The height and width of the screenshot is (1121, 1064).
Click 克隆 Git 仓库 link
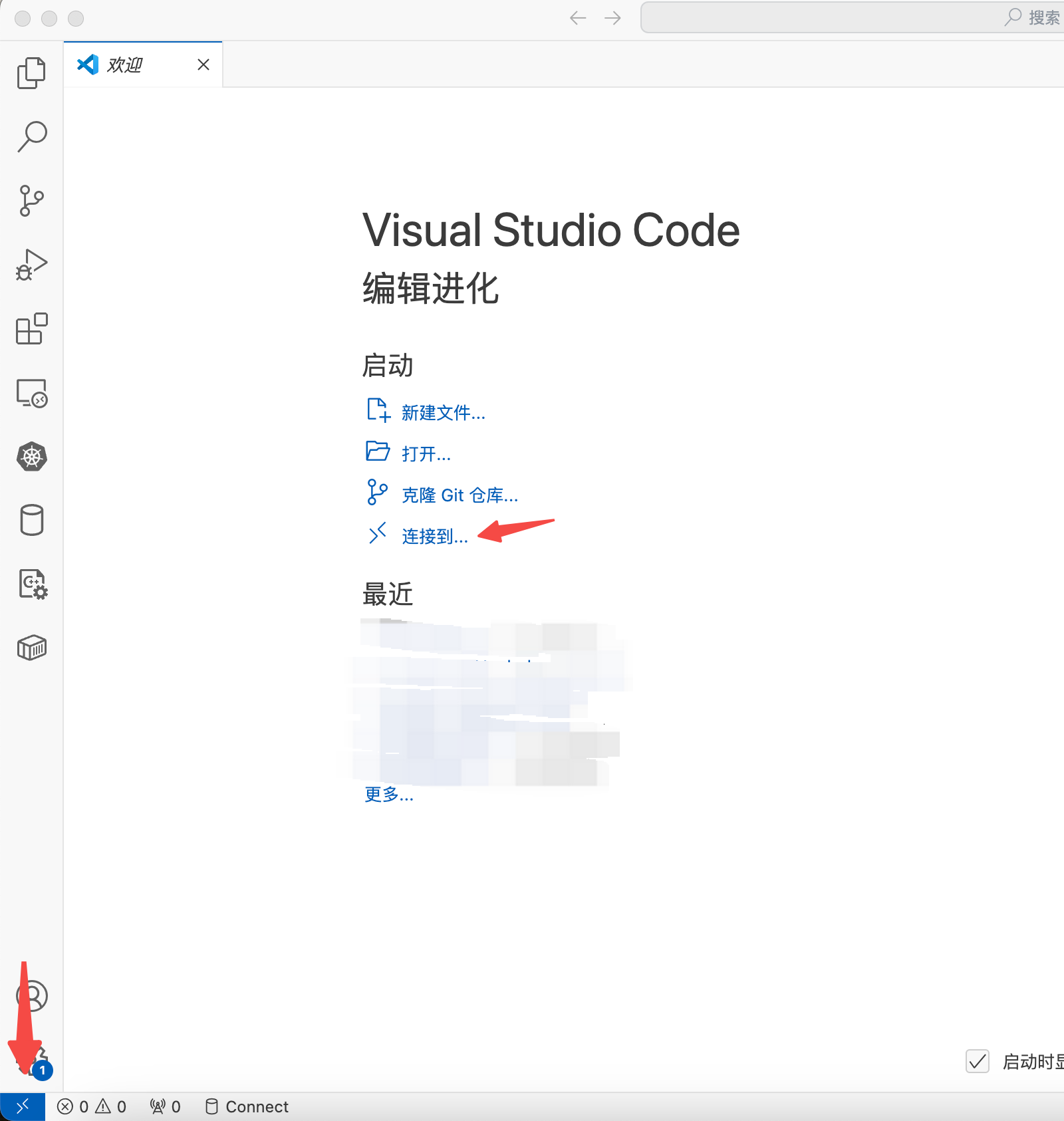[460, 495]
